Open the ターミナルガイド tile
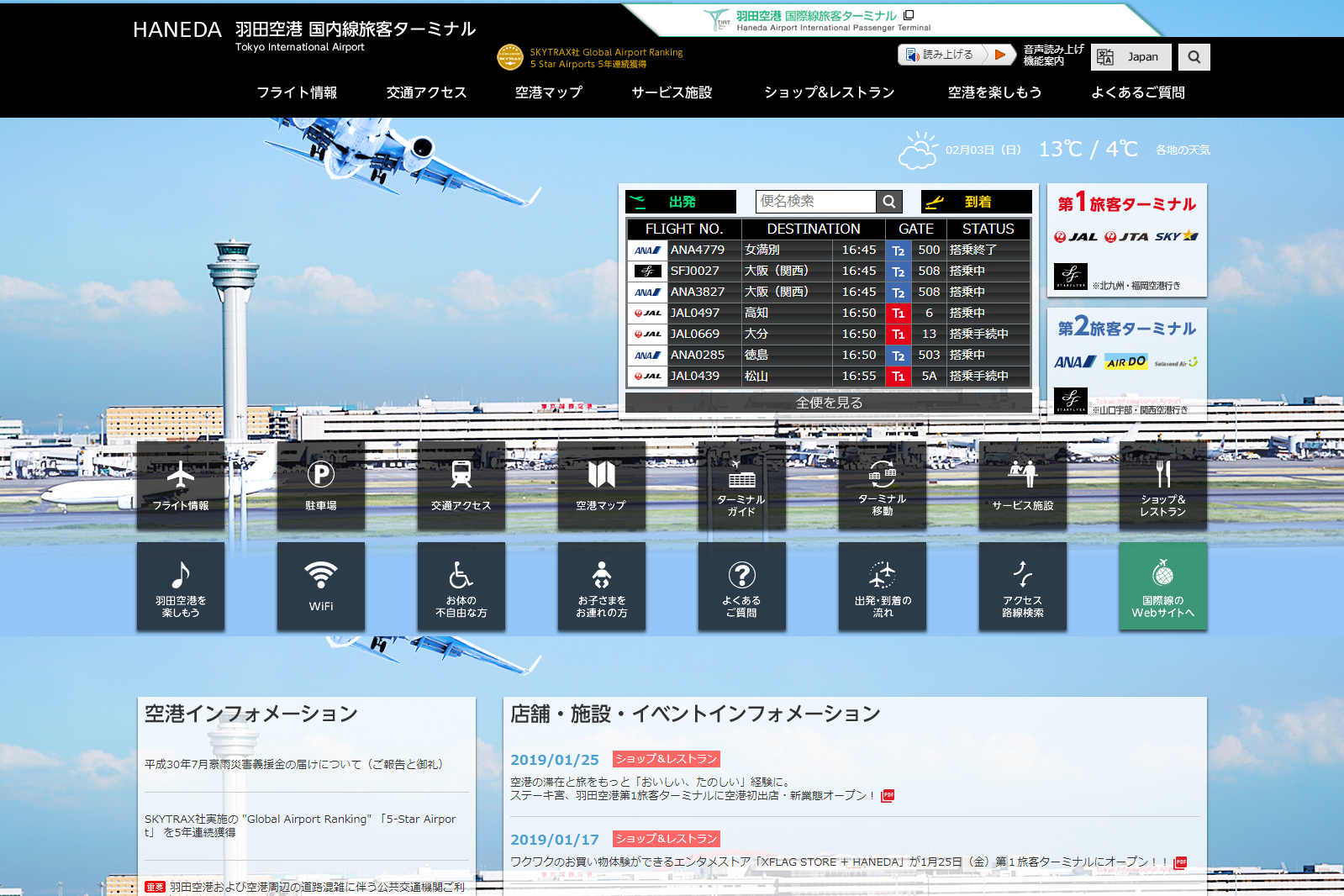The height and width of the screenshot is (896, 1344). click(x=742, y=485)
